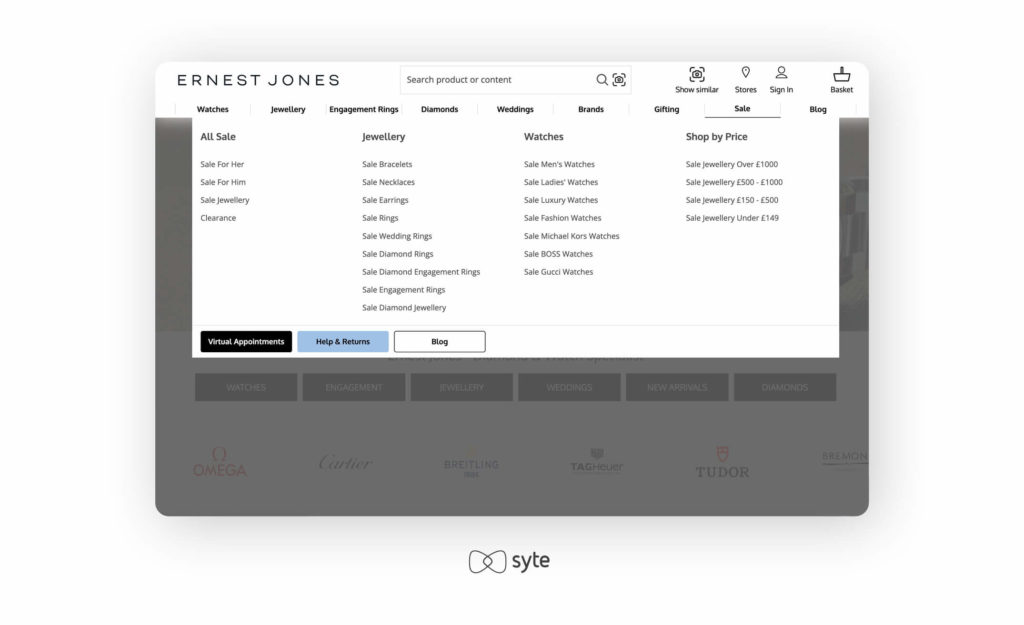1024x625 pixels.
Task: Select the Gifting nav item
Action: pos(667,109)
